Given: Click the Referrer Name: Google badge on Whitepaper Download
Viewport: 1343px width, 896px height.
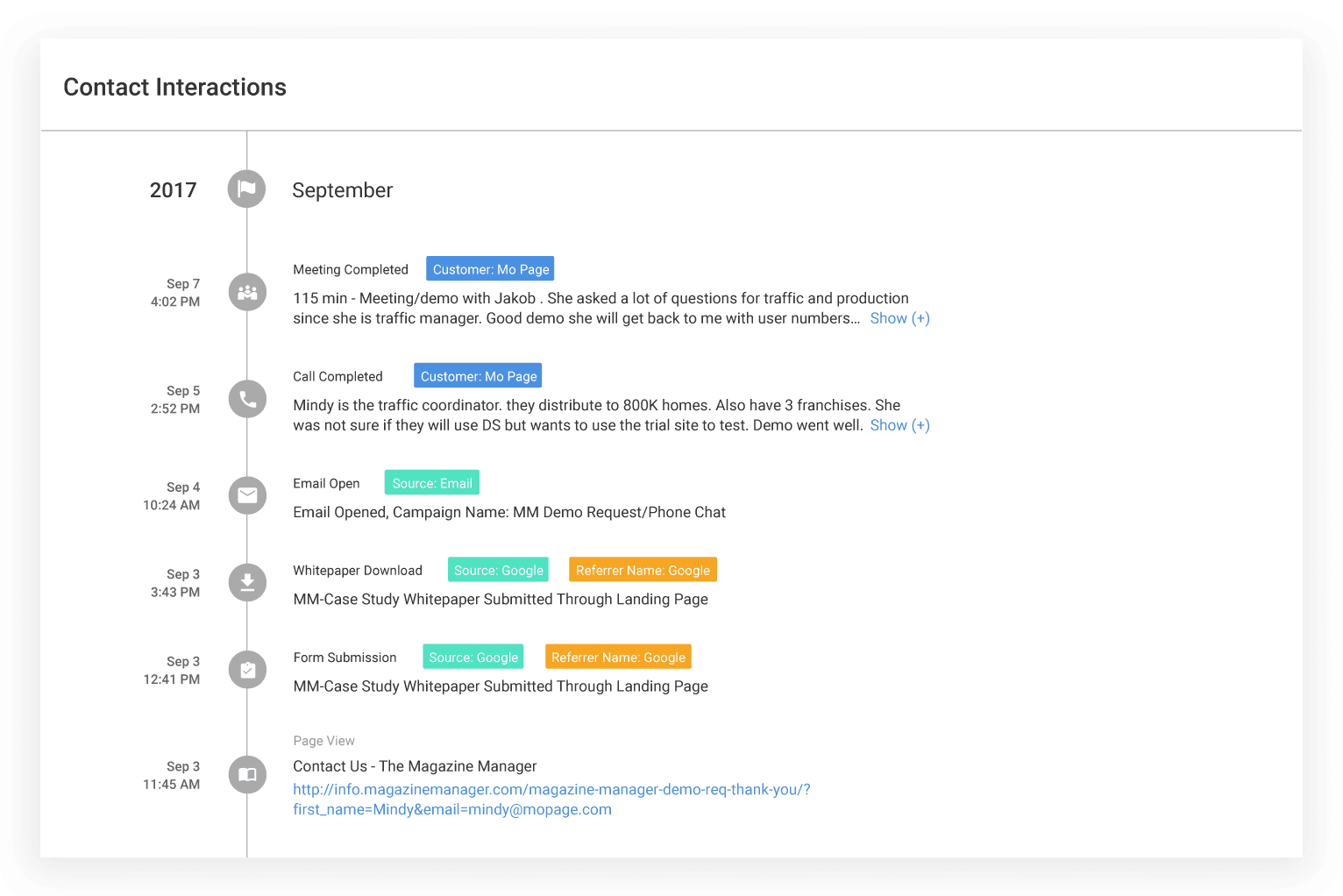Looking at the screenshot, I should pyautogui.click(x=643, y=569).
